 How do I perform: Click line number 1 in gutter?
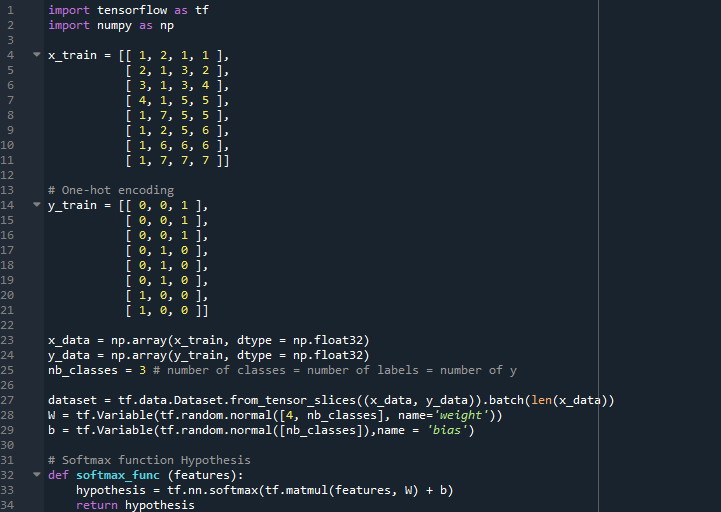pyautogui.click(x=10, y=10)
